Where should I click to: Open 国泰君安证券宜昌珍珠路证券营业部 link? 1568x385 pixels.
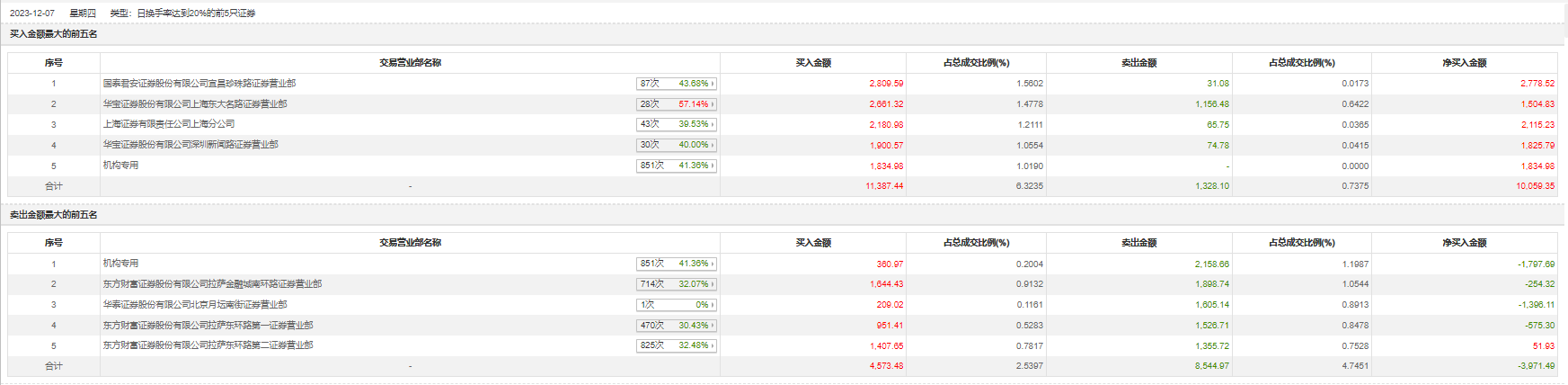199,84
